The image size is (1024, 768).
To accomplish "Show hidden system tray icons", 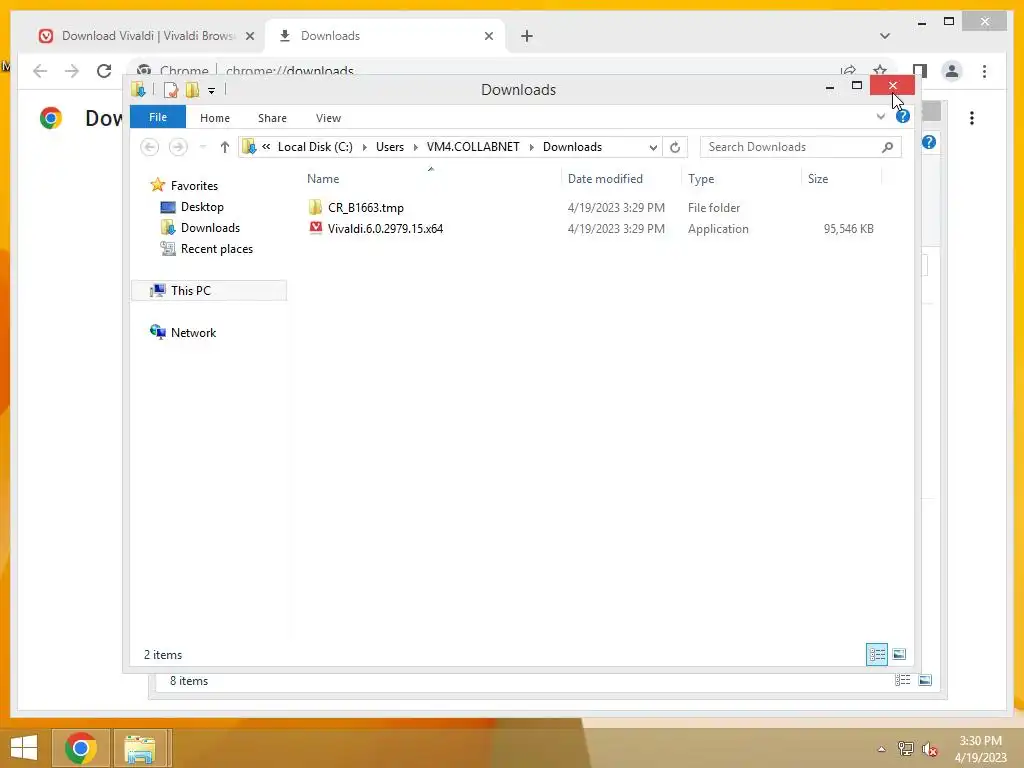I will tap(881, 749).
